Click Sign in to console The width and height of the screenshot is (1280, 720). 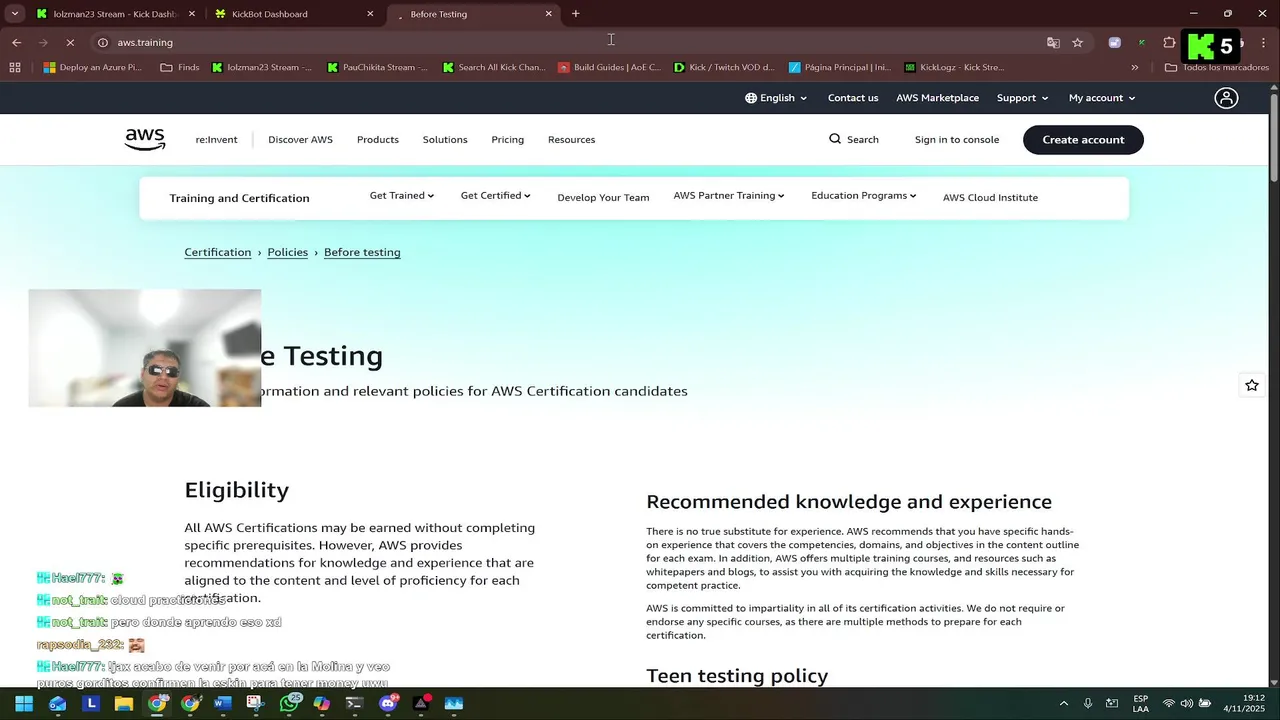(957, 140)
